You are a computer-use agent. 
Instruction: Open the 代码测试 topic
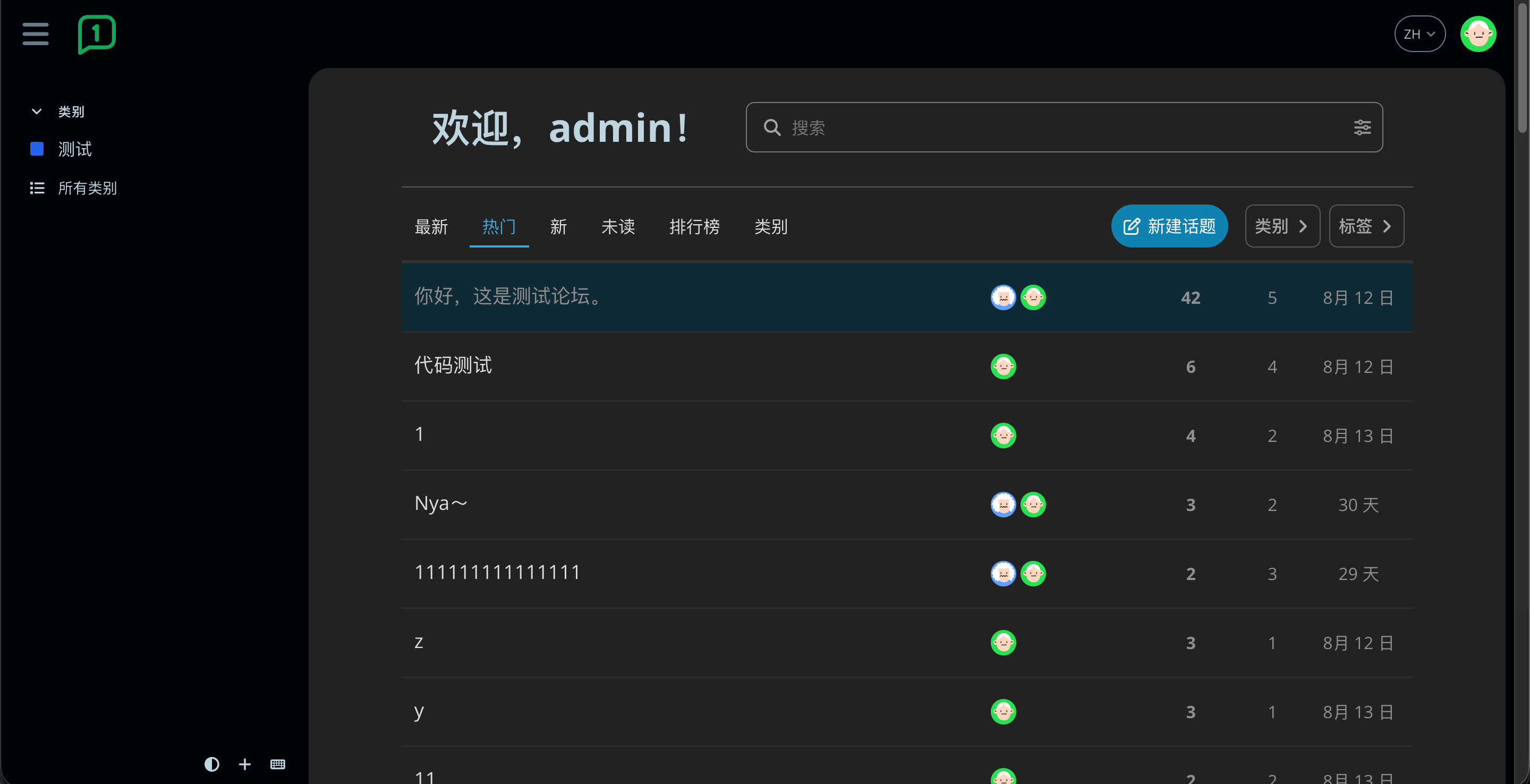tap(453, 365)
